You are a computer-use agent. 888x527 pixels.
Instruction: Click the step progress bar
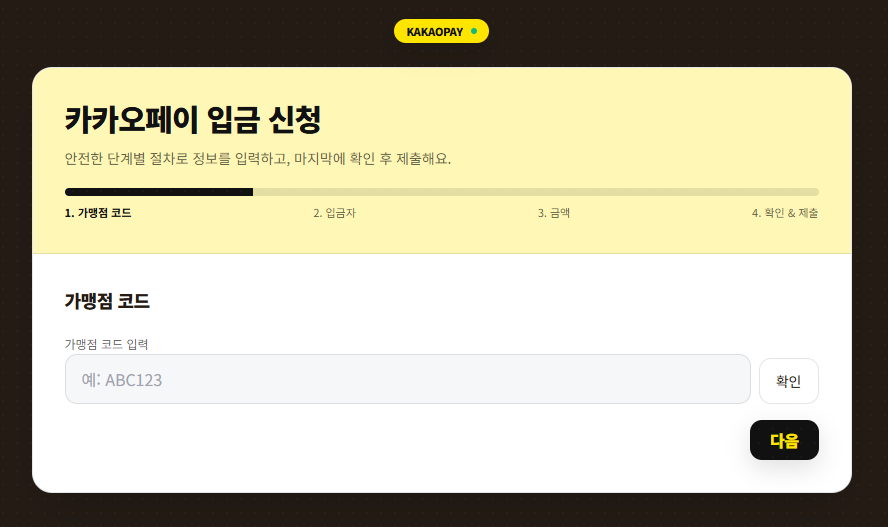[x=442, y=192]
